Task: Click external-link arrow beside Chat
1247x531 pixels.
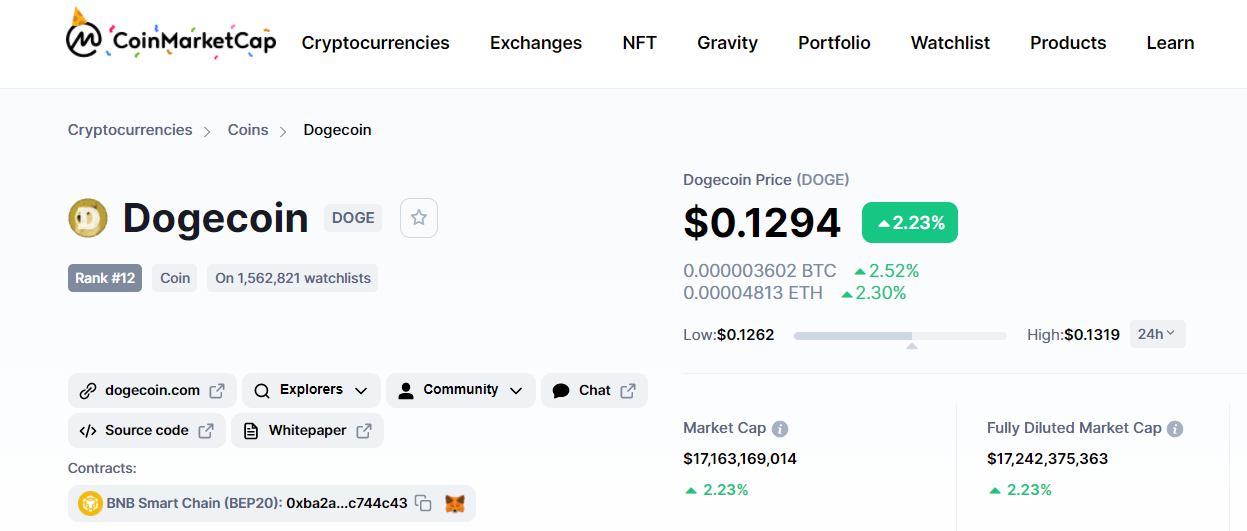Action: click(628, 391)
